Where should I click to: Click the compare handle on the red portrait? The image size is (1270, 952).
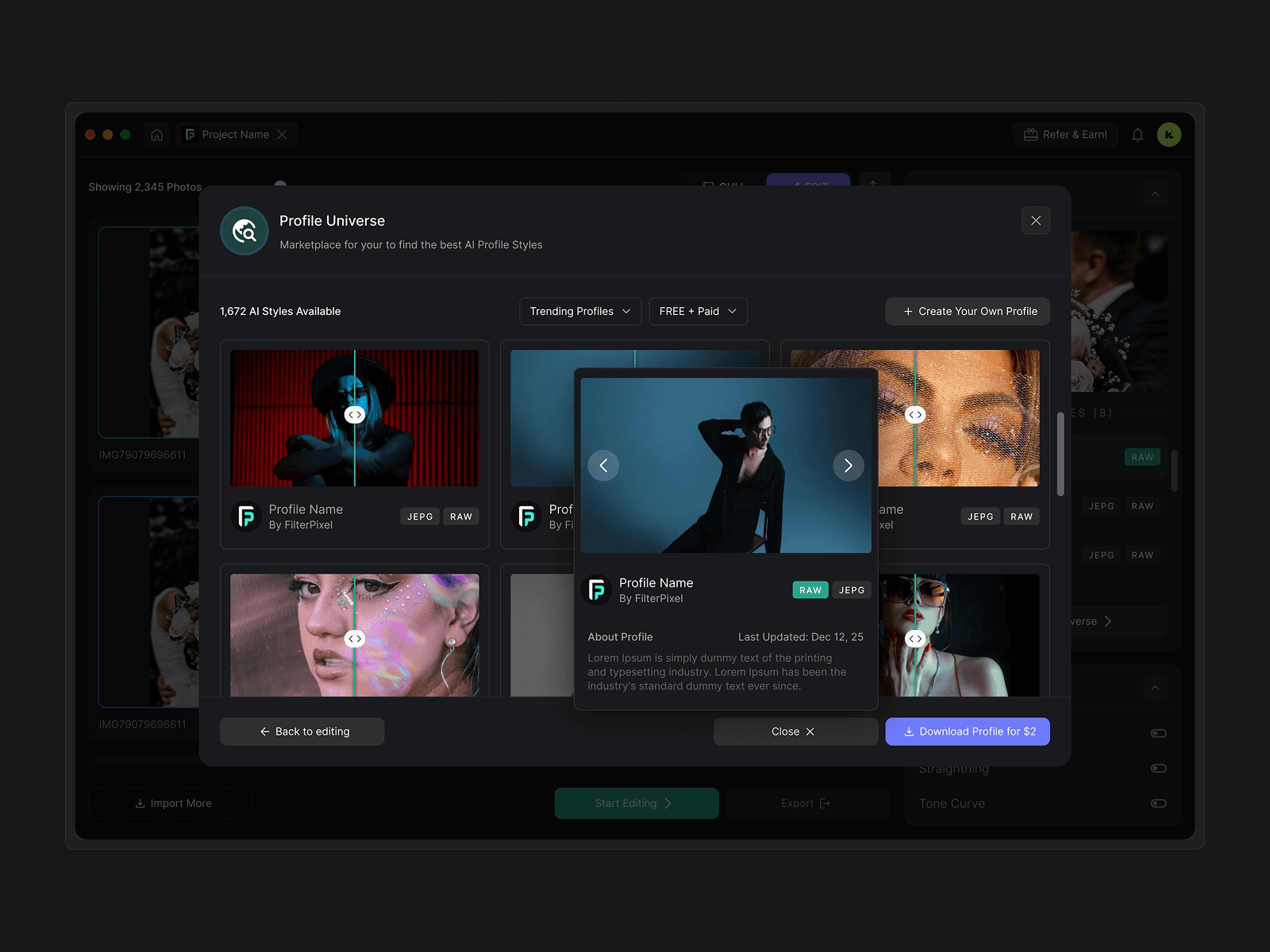pos(355,415)
